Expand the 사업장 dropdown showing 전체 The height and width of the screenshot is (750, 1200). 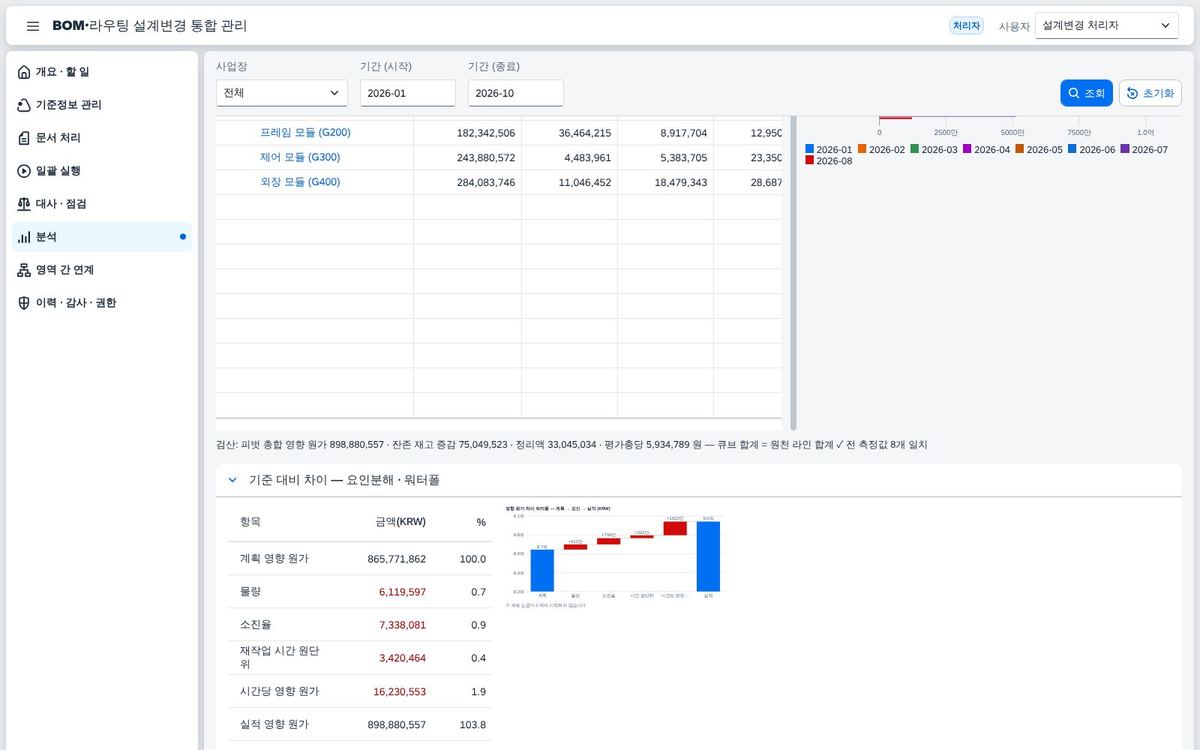click(x=282, y=93)
